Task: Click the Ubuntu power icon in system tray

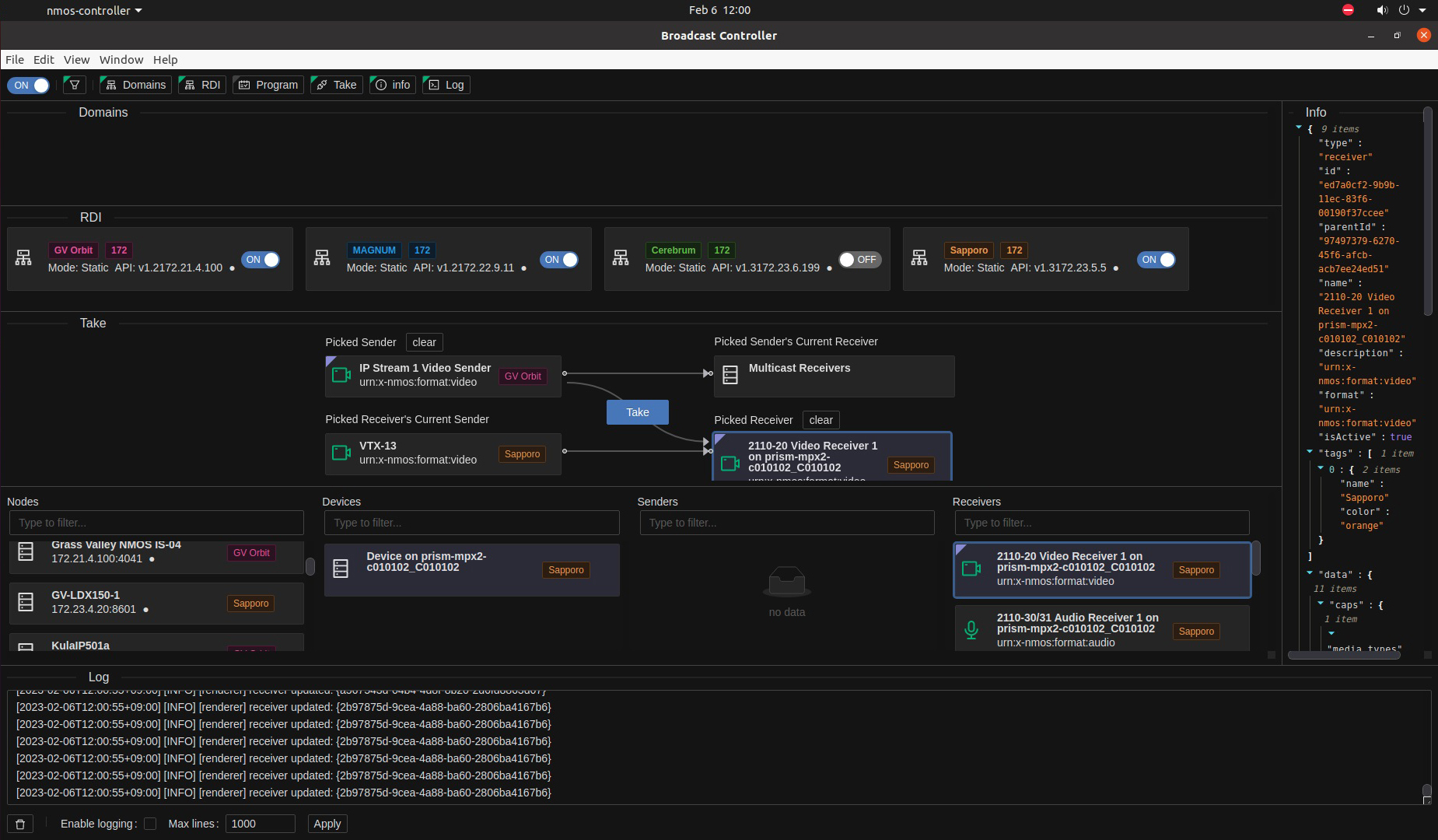Action: [x=1404, y=10]
